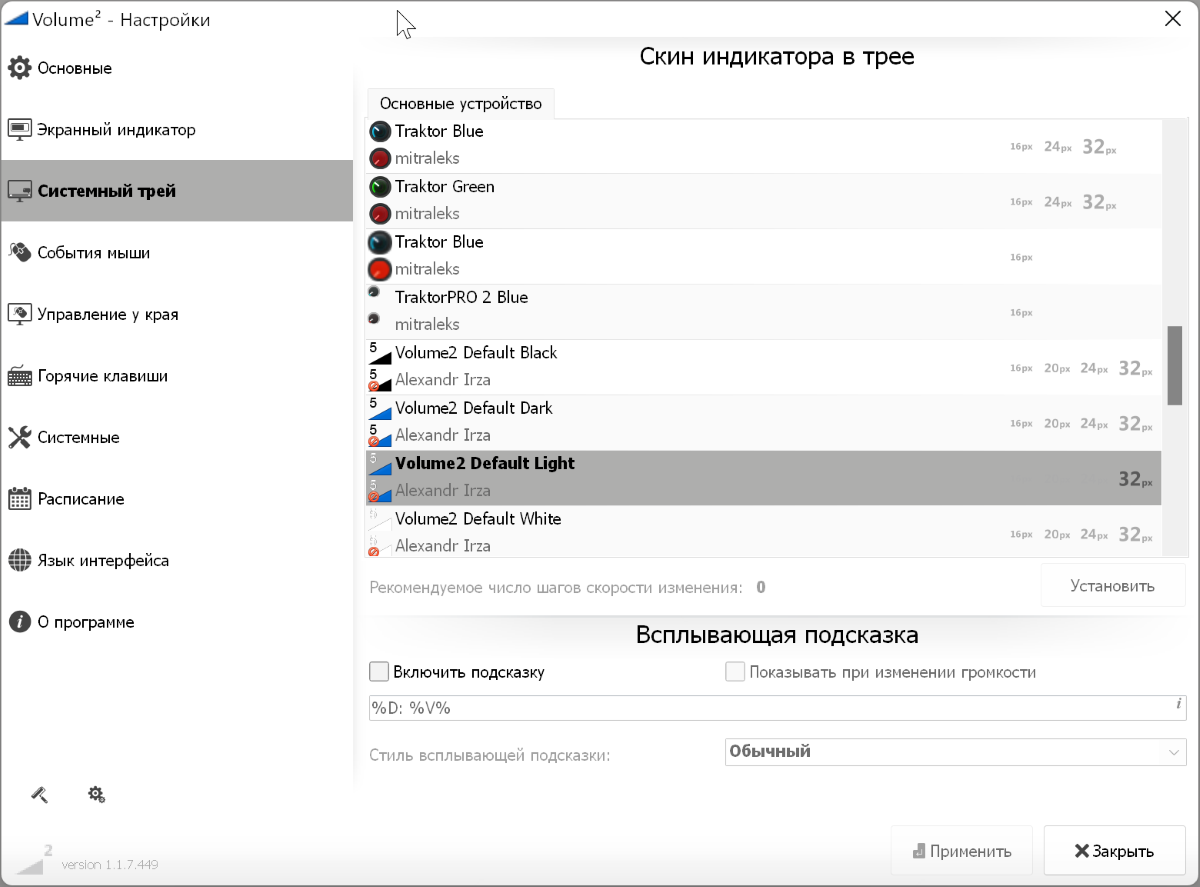1200x887 pixels.
Task: Click the skin list scrollbar thumb
Action: pos(1175,365)
